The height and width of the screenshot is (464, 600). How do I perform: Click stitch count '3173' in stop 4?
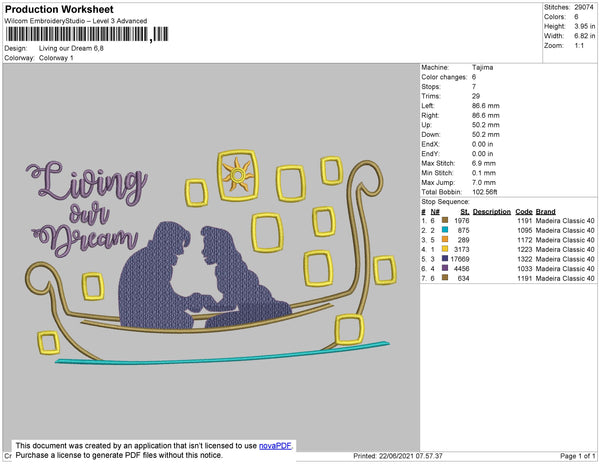coord(461,249)
